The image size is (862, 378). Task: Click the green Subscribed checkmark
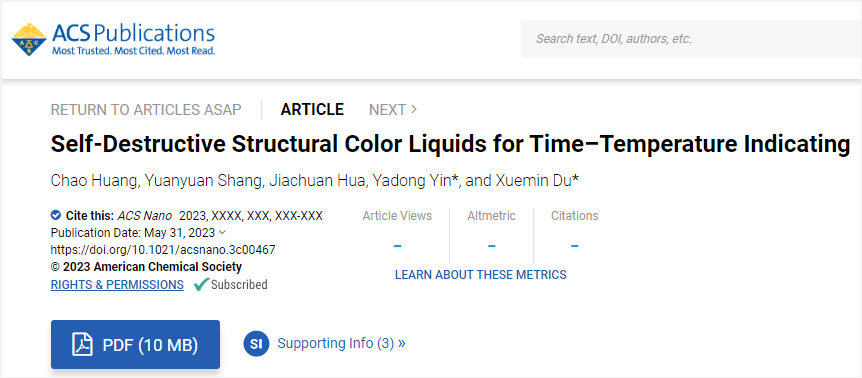[201, 285]
